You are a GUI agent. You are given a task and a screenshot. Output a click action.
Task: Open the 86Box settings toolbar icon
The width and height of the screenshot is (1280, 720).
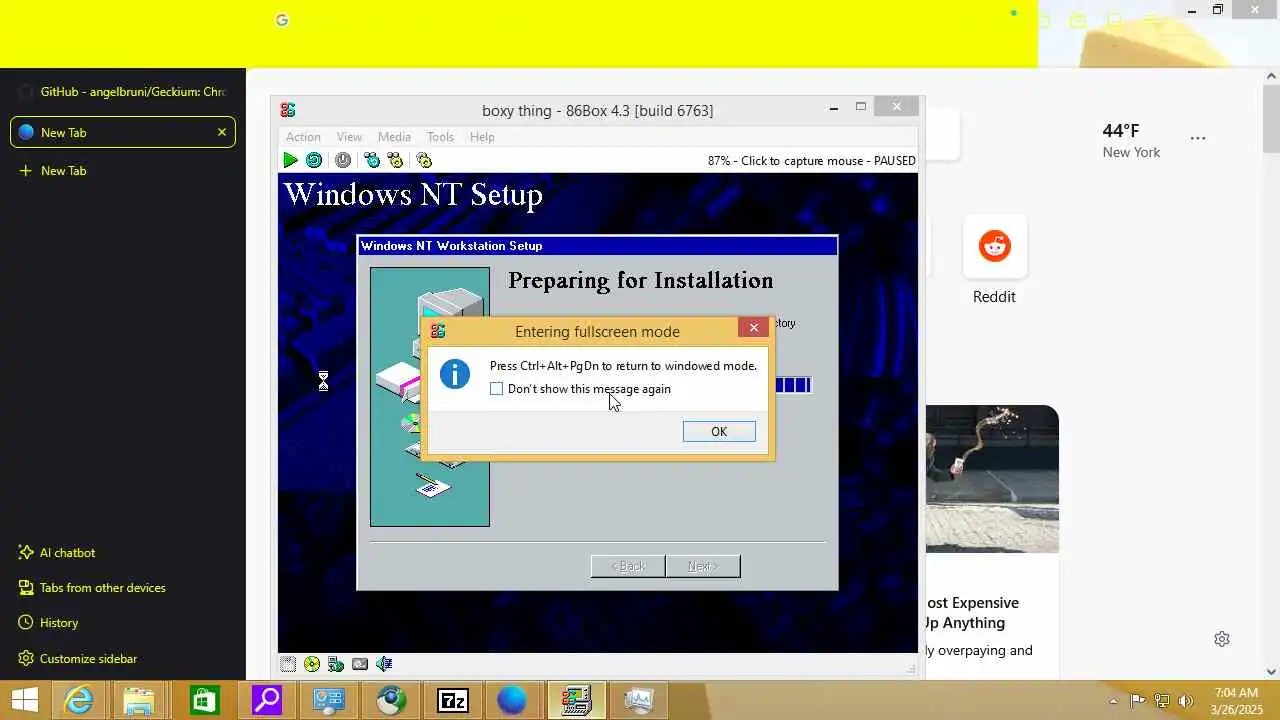click(x=424, y=160)
